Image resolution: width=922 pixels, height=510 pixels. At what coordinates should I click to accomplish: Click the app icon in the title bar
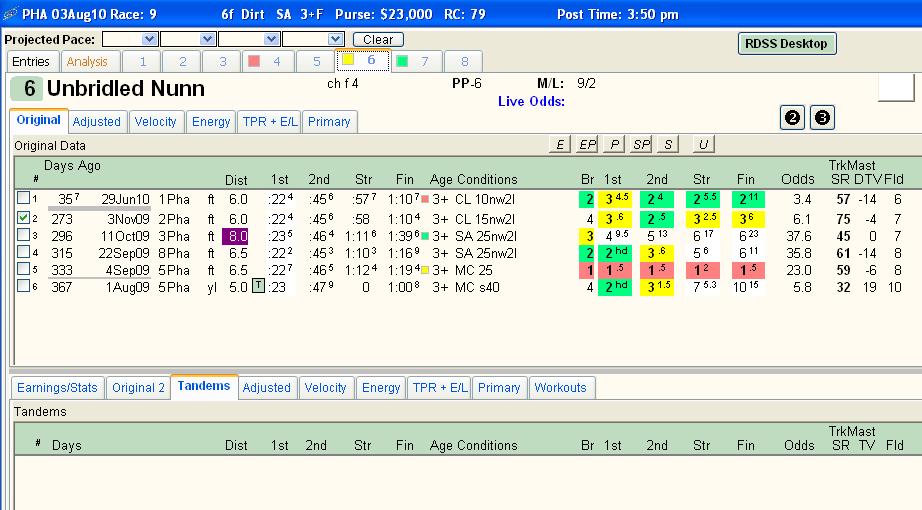[x=10, y=14]
